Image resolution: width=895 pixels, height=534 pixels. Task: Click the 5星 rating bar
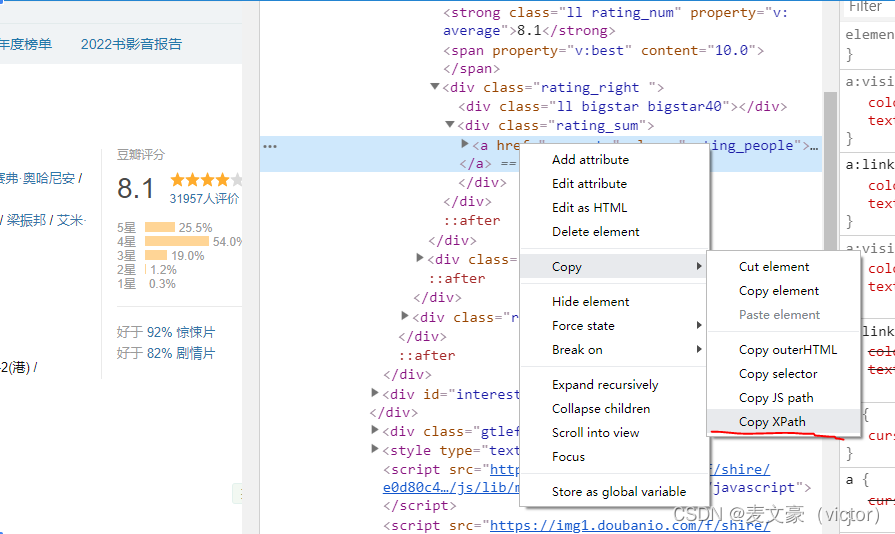160,228
